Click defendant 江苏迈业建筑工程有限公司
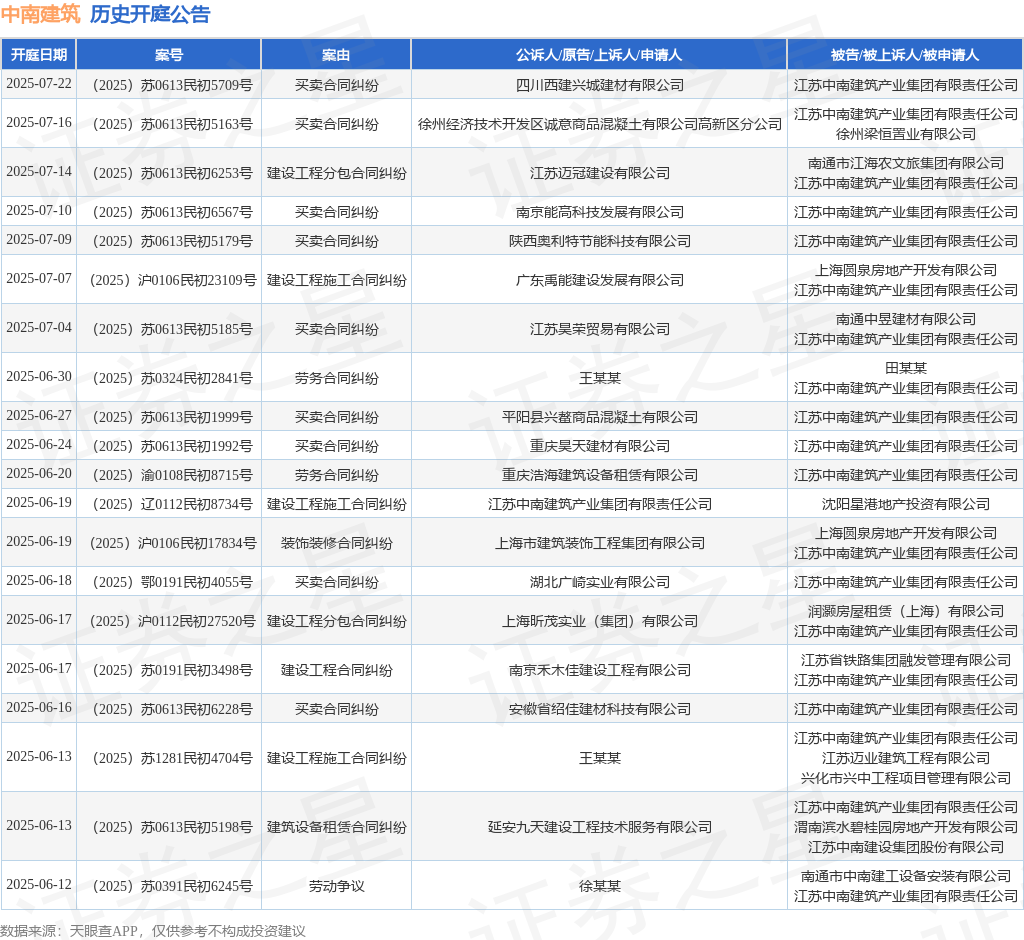This screenshot has height=940, width=1024. coord(906,758)
